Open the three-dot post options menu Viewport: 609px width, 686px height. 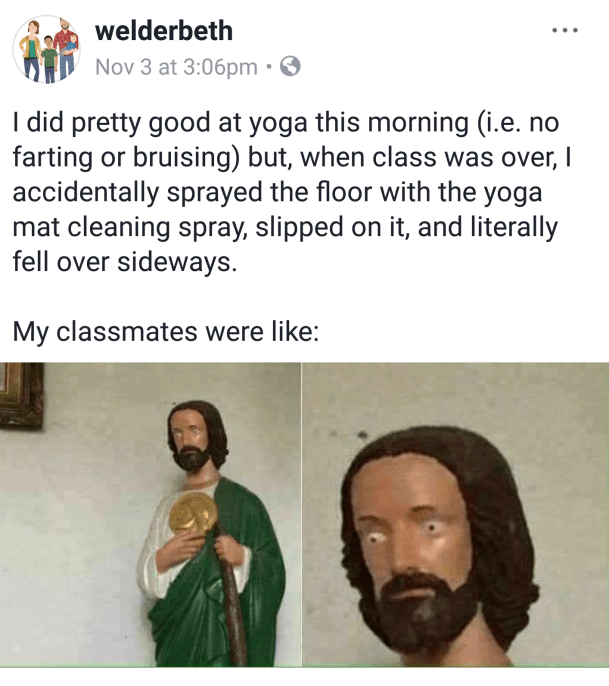566,28
